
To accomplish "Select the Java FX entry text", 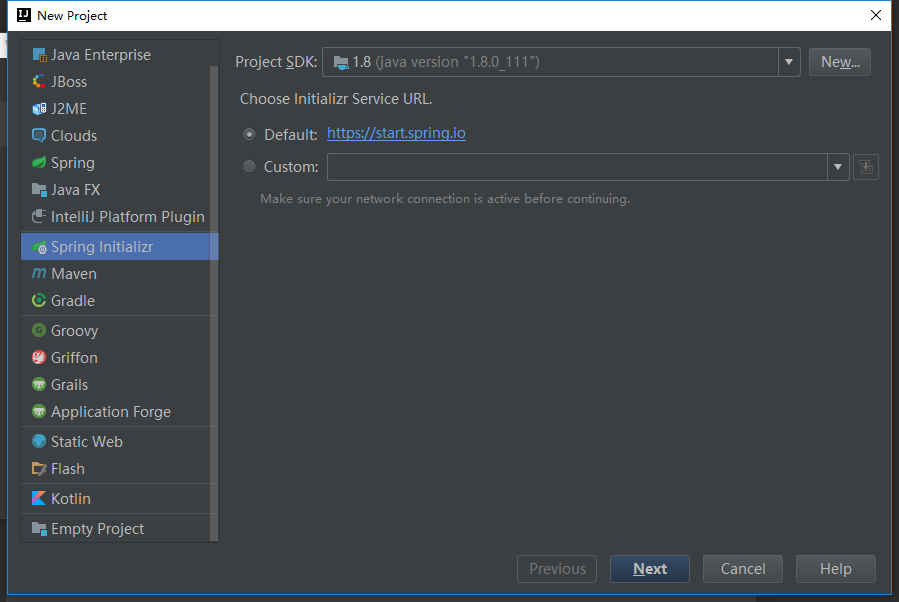I will click(x=76, y=190).
